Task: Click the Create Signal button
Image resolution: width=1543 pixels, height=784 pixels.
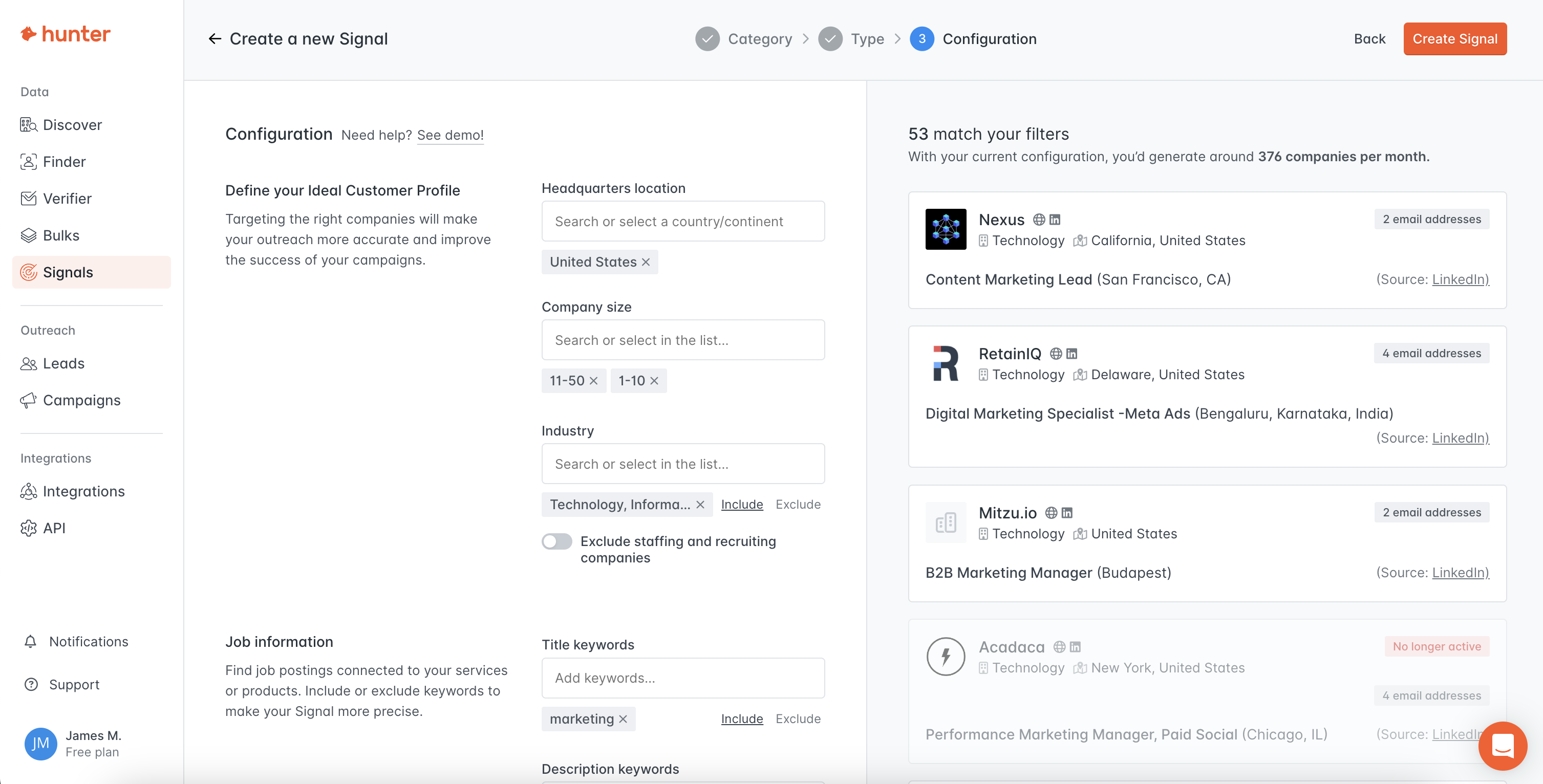Action: coord(1454,39)
